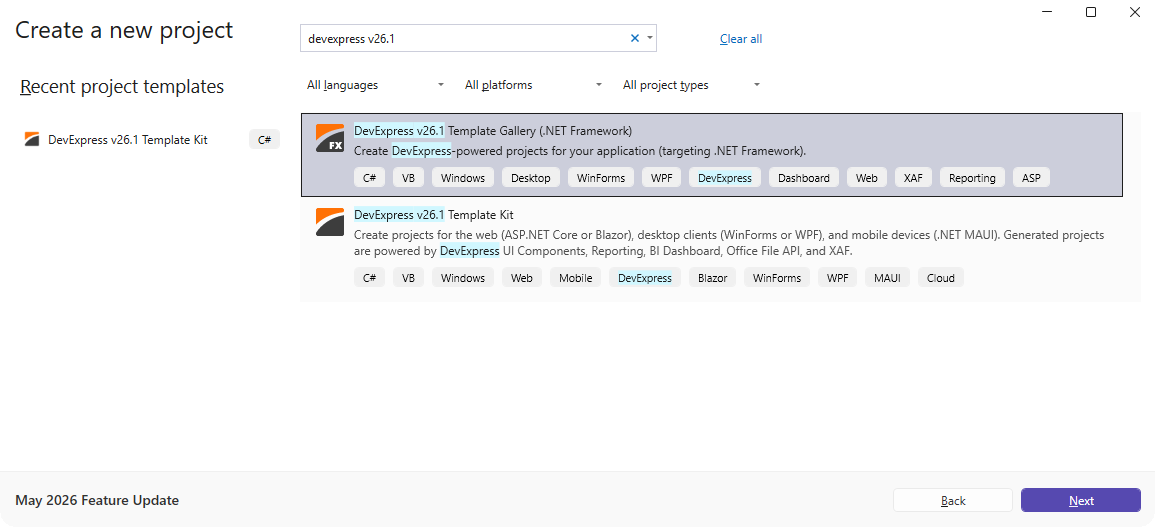The width and height of the screenshot is (1155, 527).
Task: Click the Dashboard tag on Template Gallery
Action: tap(804, 178)
